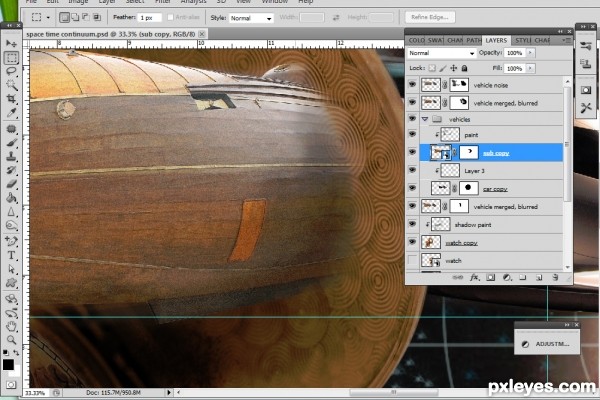600x400 pixels.
Task: Select the Dodge tool
Action: pyautogui.click(x=11, y=225)
